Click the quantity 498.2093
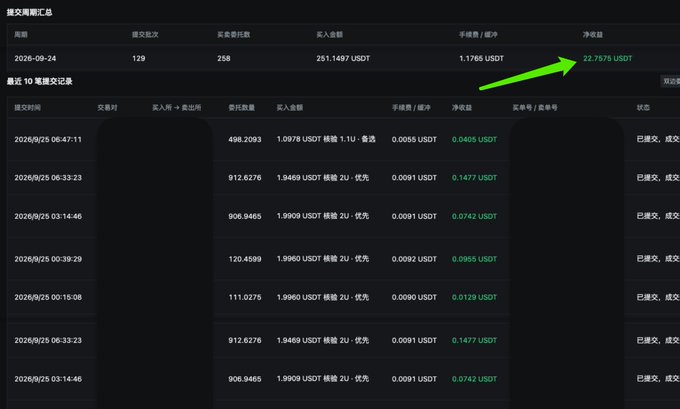 pos(245,139)
